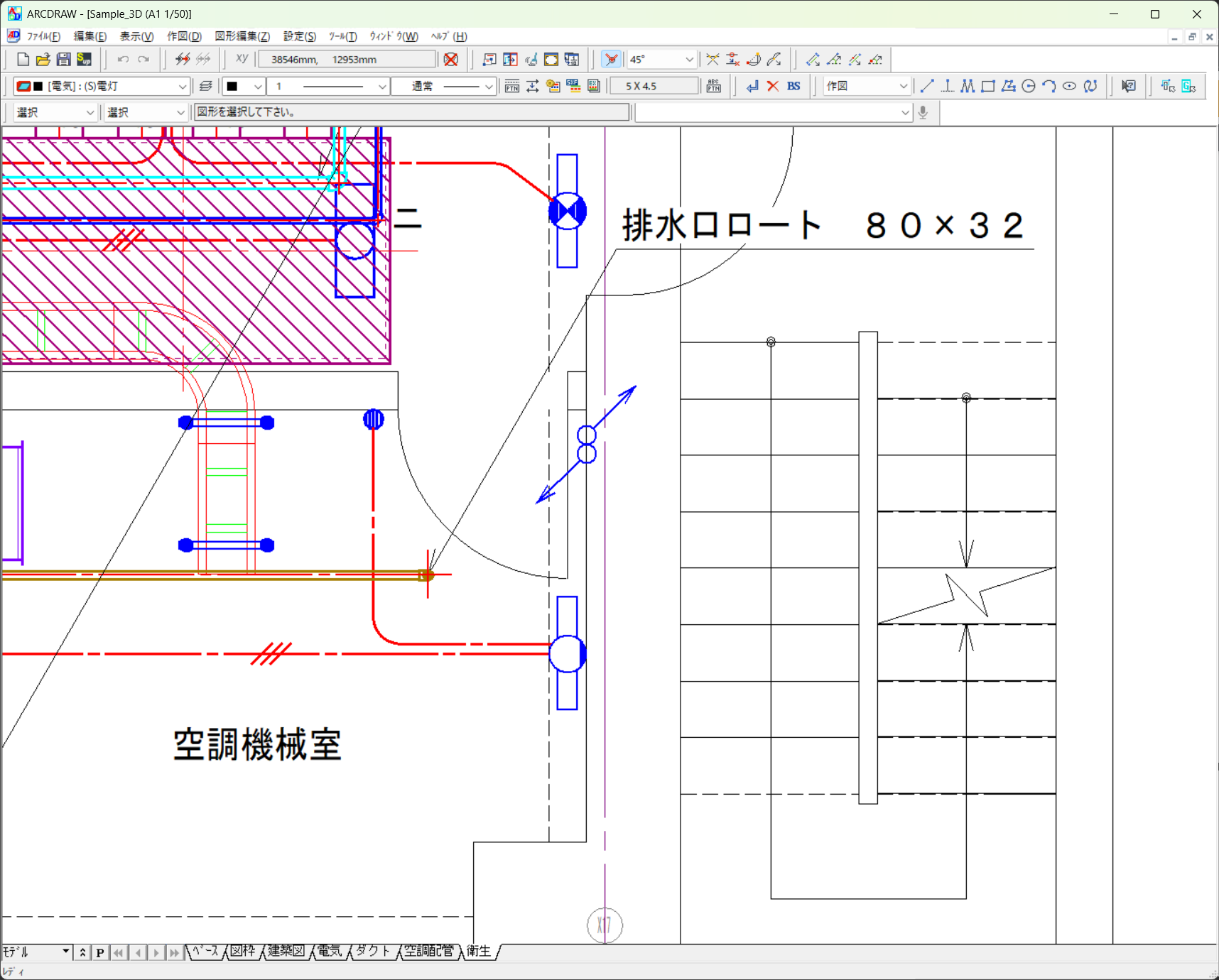
Task: Select the rectangle drawing tool
Action: (x=987, y=87)
